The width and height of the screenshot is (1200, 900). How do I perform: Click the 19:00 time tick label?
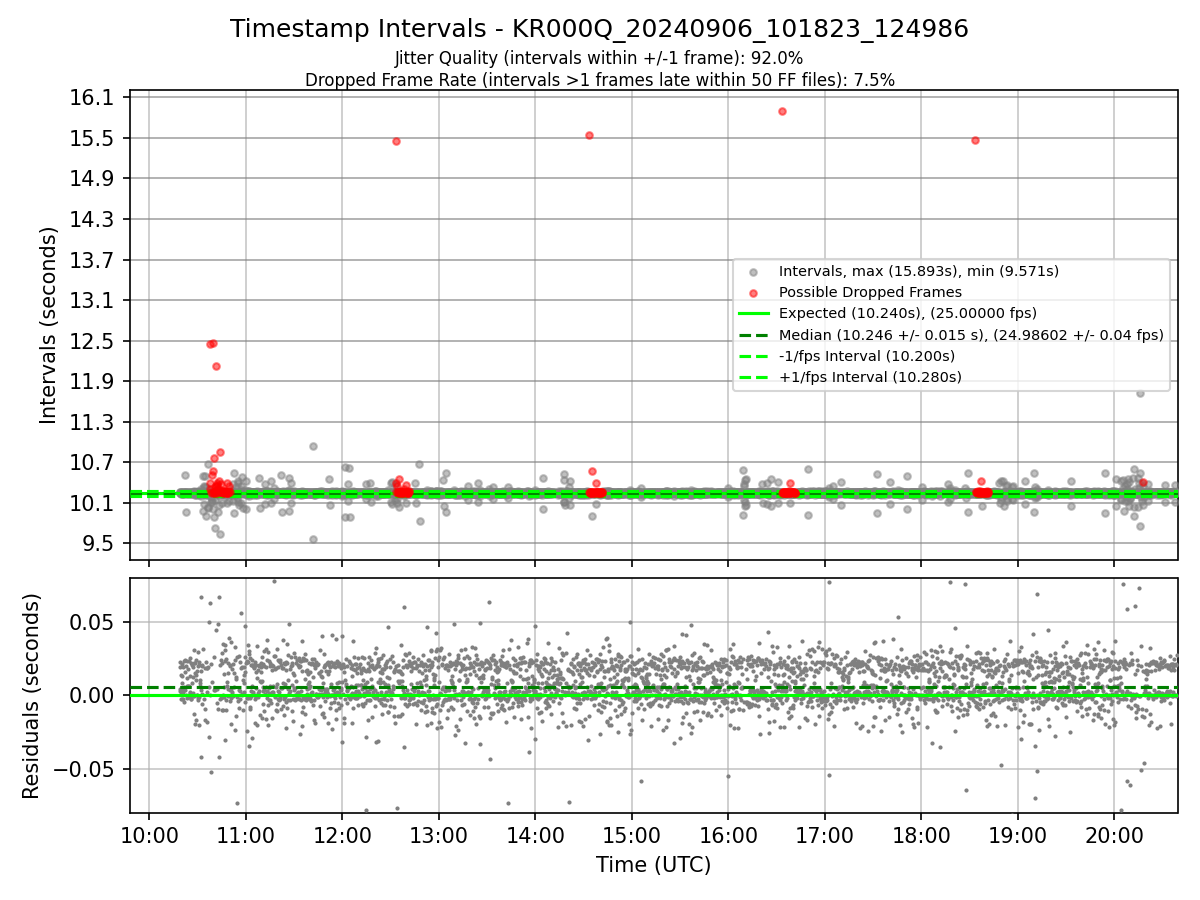1017,837
